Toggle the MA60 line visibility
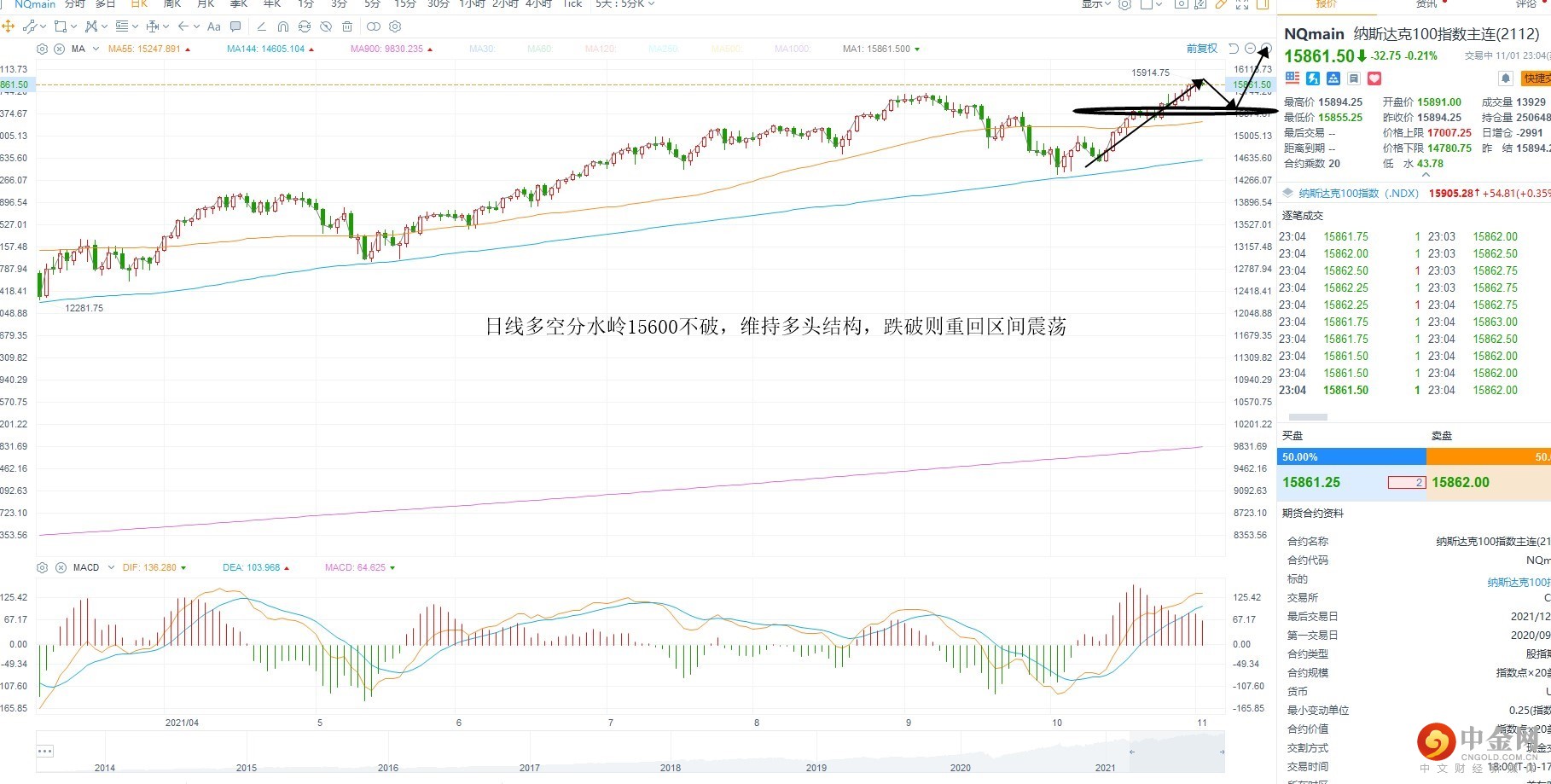This screenshot has height=784, width=1551. point(540,49)
